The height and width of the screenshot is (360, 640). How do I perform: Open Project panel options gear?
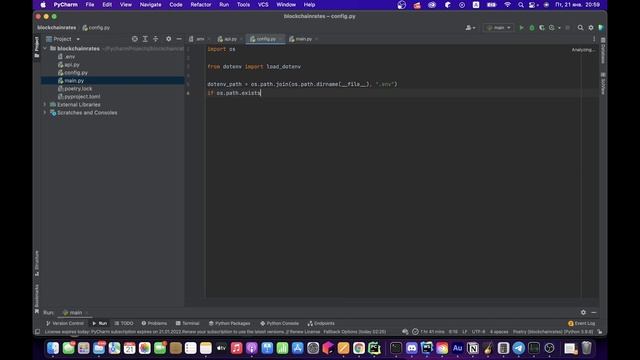(x=169, y=39)
